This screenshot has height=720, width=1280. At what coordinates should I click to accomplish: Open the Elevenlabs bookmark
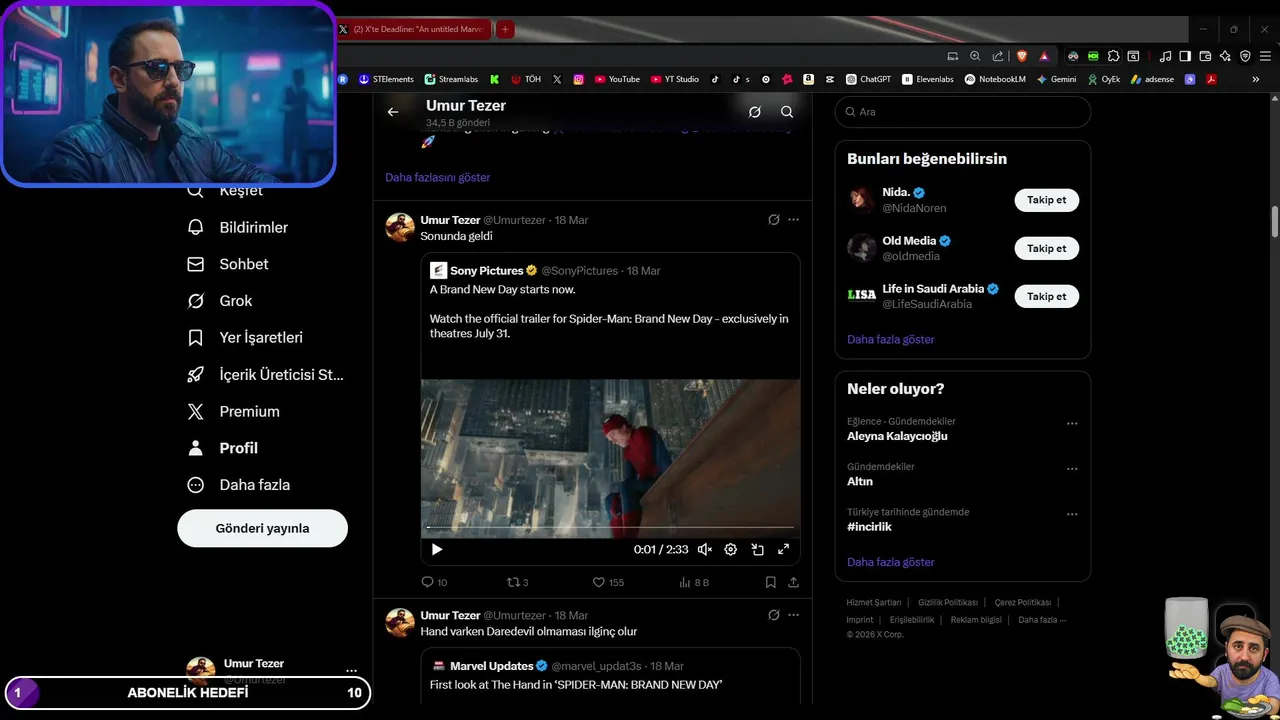(928, 79)
